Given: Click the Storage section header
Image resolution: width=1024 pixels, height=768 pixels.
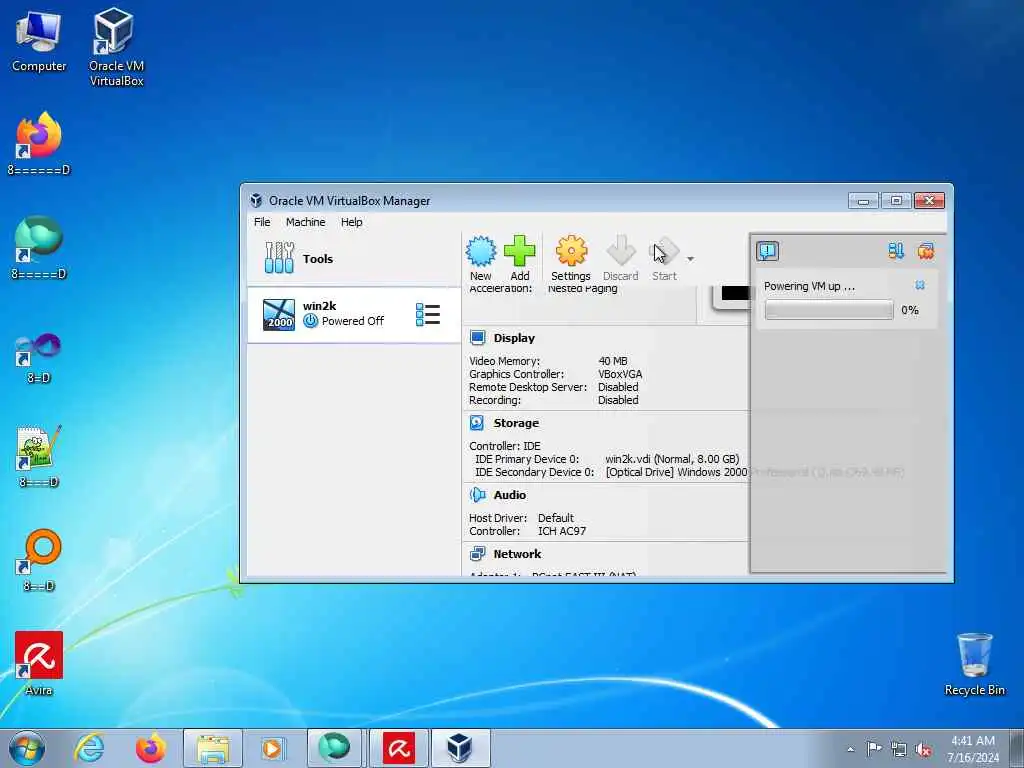Looking at the screenshot, I should pos(516,423).
